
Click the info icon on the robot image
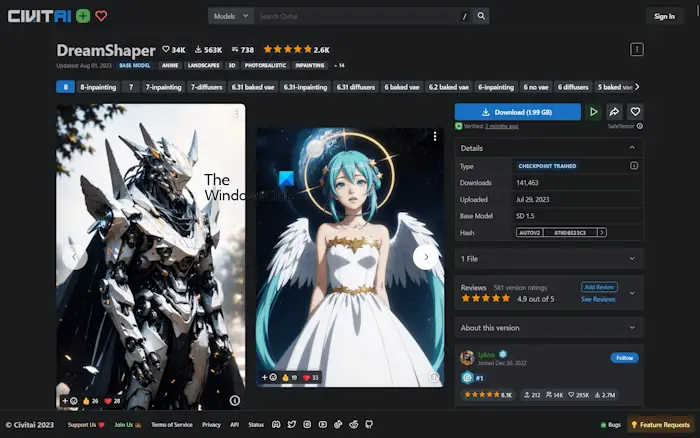pyautogui.click(x=235, y=400)
